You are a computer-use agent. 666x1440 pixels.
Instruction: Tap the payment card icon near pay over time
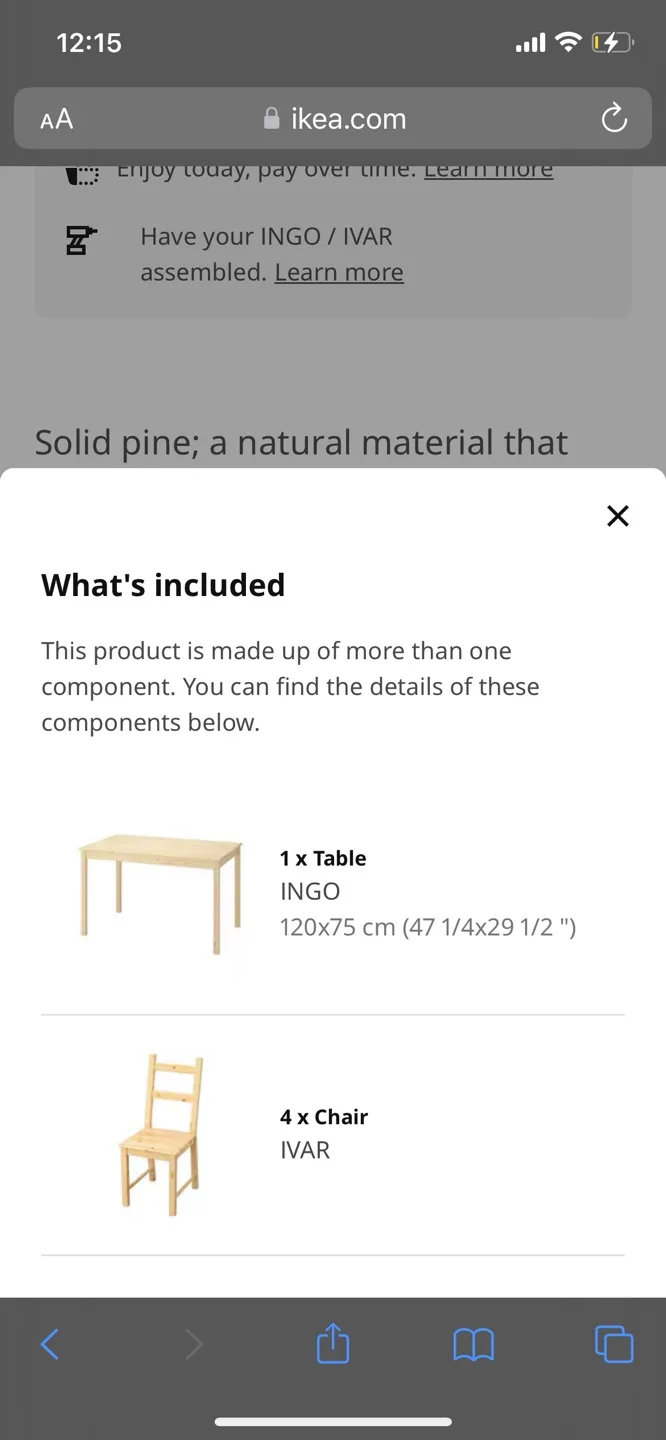[x=81, y=172]
